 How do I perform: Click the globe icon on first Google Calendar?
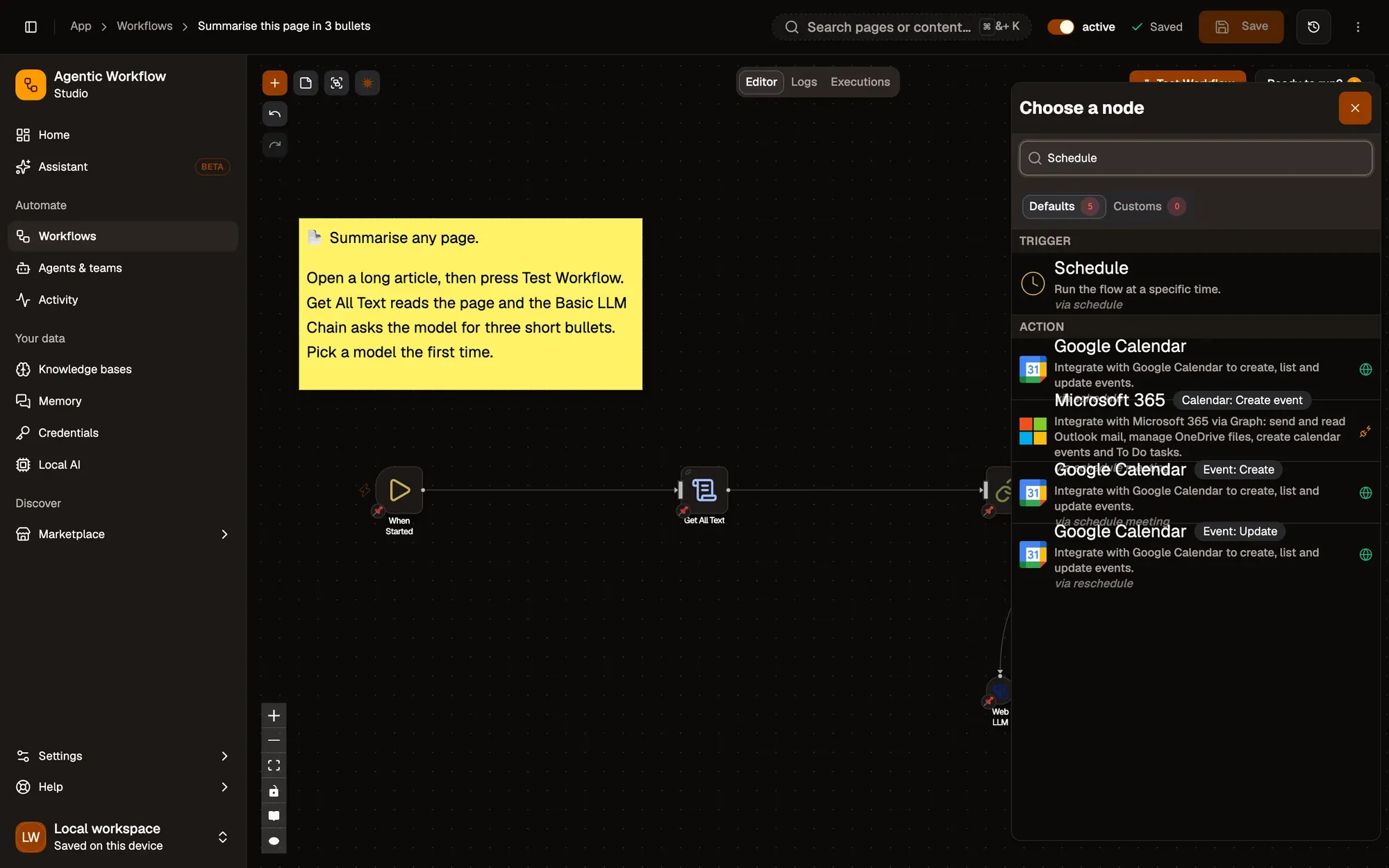tap(1365, 369)
